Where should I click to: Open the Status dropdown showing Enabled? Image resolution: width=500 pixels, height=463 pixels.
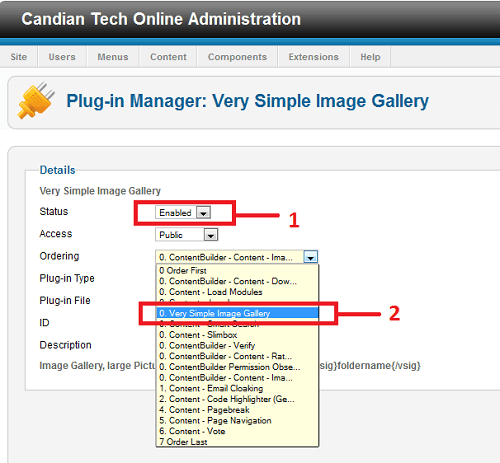coord(183,212)
